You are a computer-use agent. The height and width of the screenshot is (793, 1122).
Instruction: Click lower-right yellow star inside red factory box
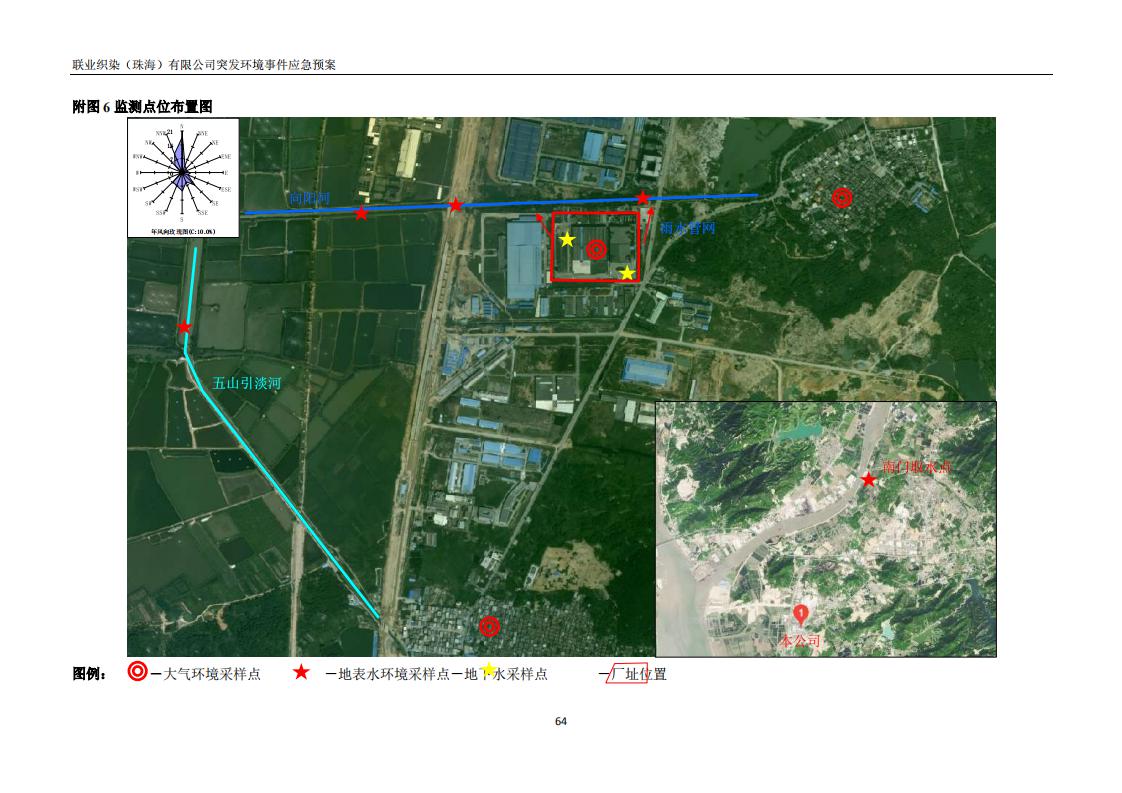point(627,273)
